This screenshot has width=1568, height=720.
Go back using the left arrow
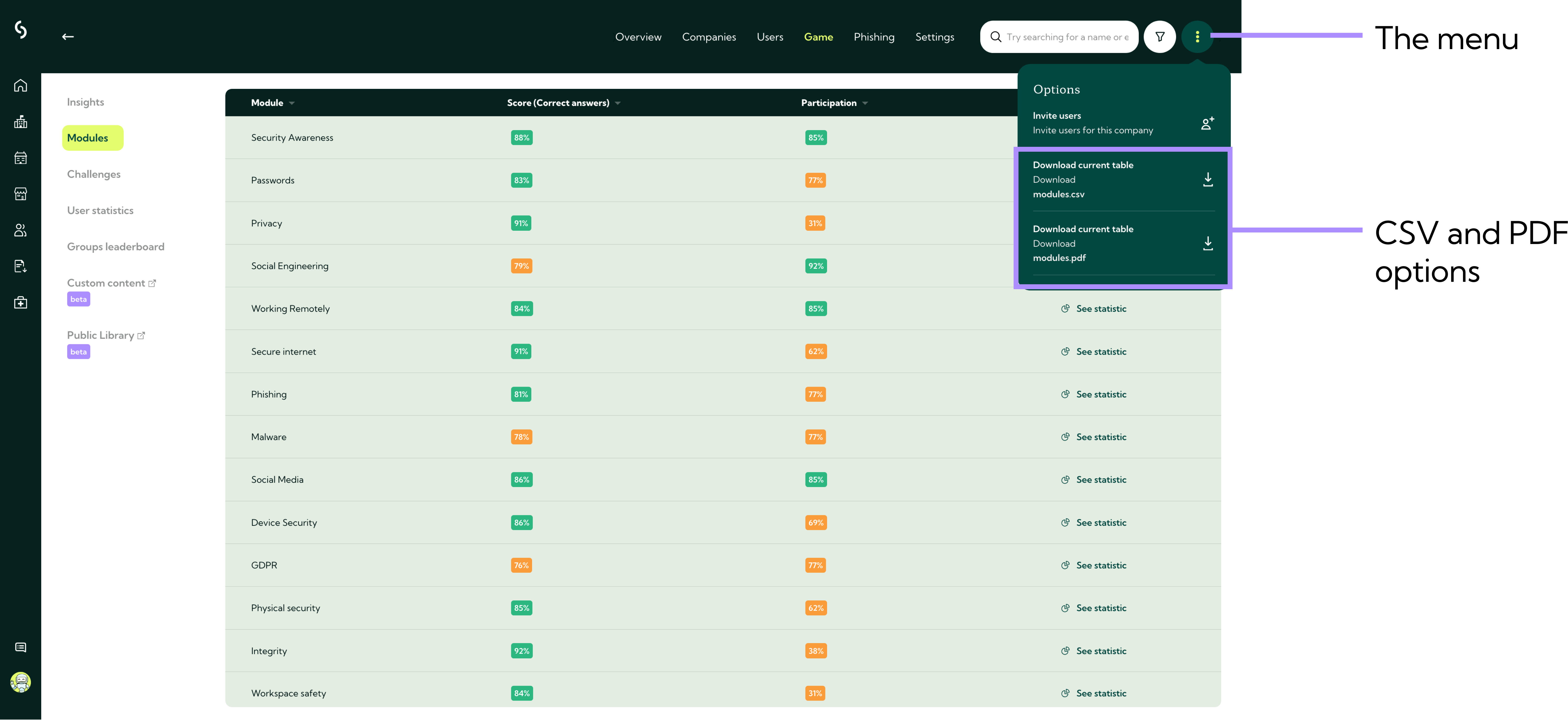pyautogui.click(x=67, y=37)
